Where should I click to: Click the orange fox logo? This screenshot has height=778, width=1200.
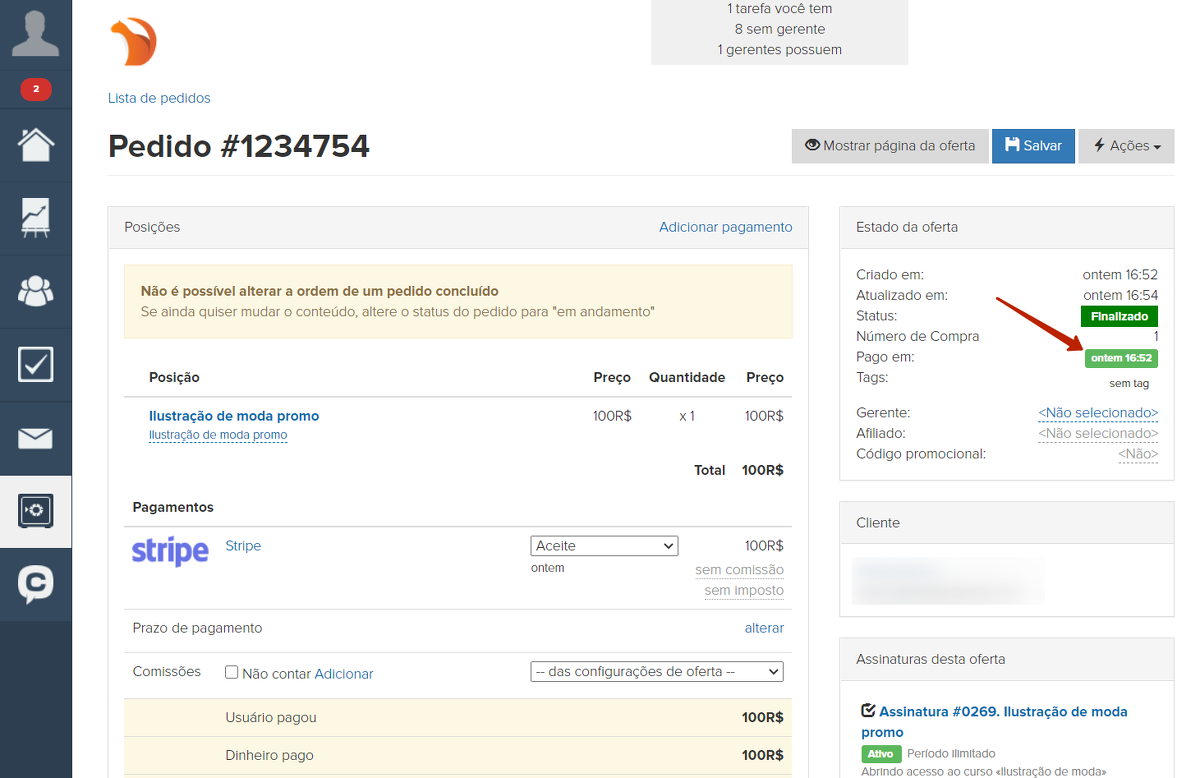click(134, 42)
